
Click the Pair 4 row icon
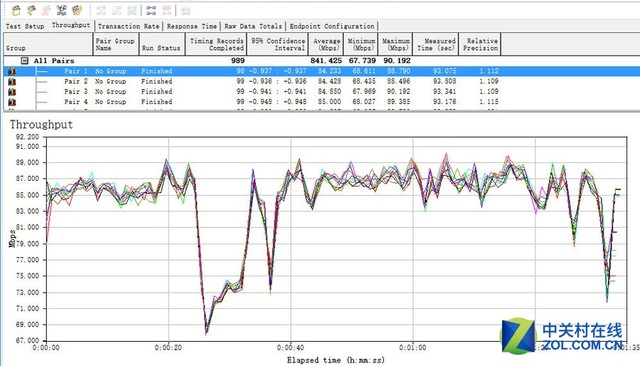click(x=12, y=102)
